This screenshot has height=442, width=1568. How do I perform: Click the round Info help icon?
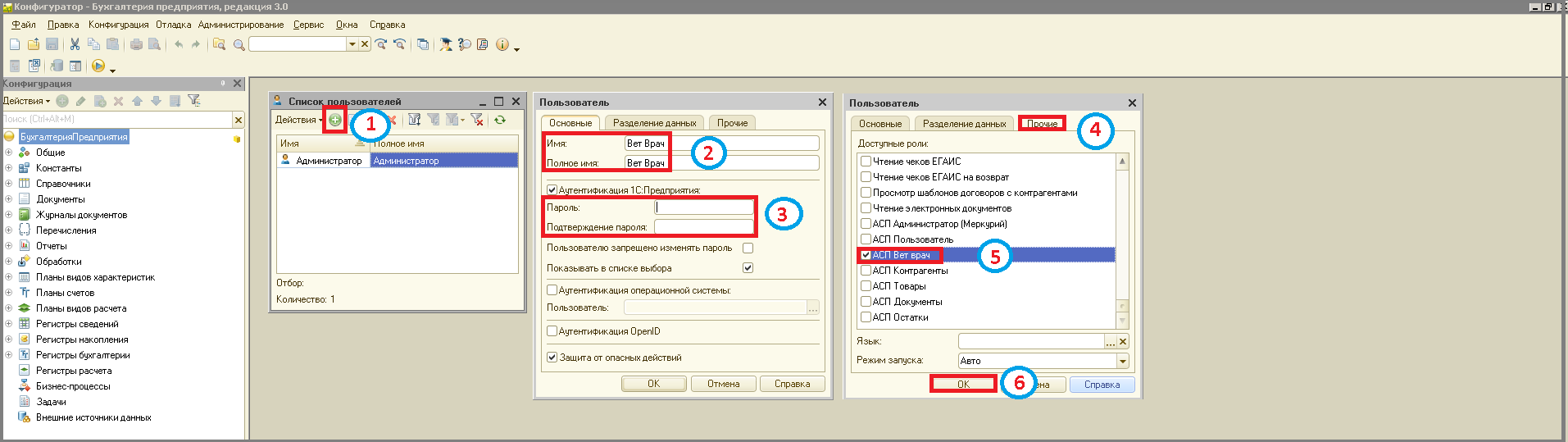click(502, 44)
